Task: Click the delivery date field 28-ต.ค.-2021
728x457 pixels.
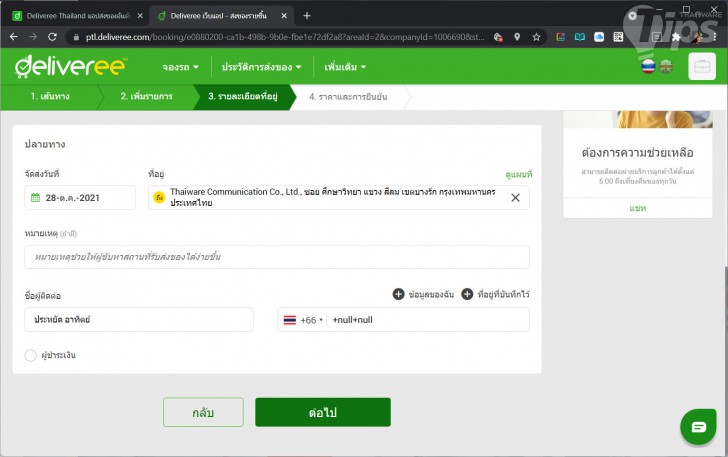Action: click(80, 198)
